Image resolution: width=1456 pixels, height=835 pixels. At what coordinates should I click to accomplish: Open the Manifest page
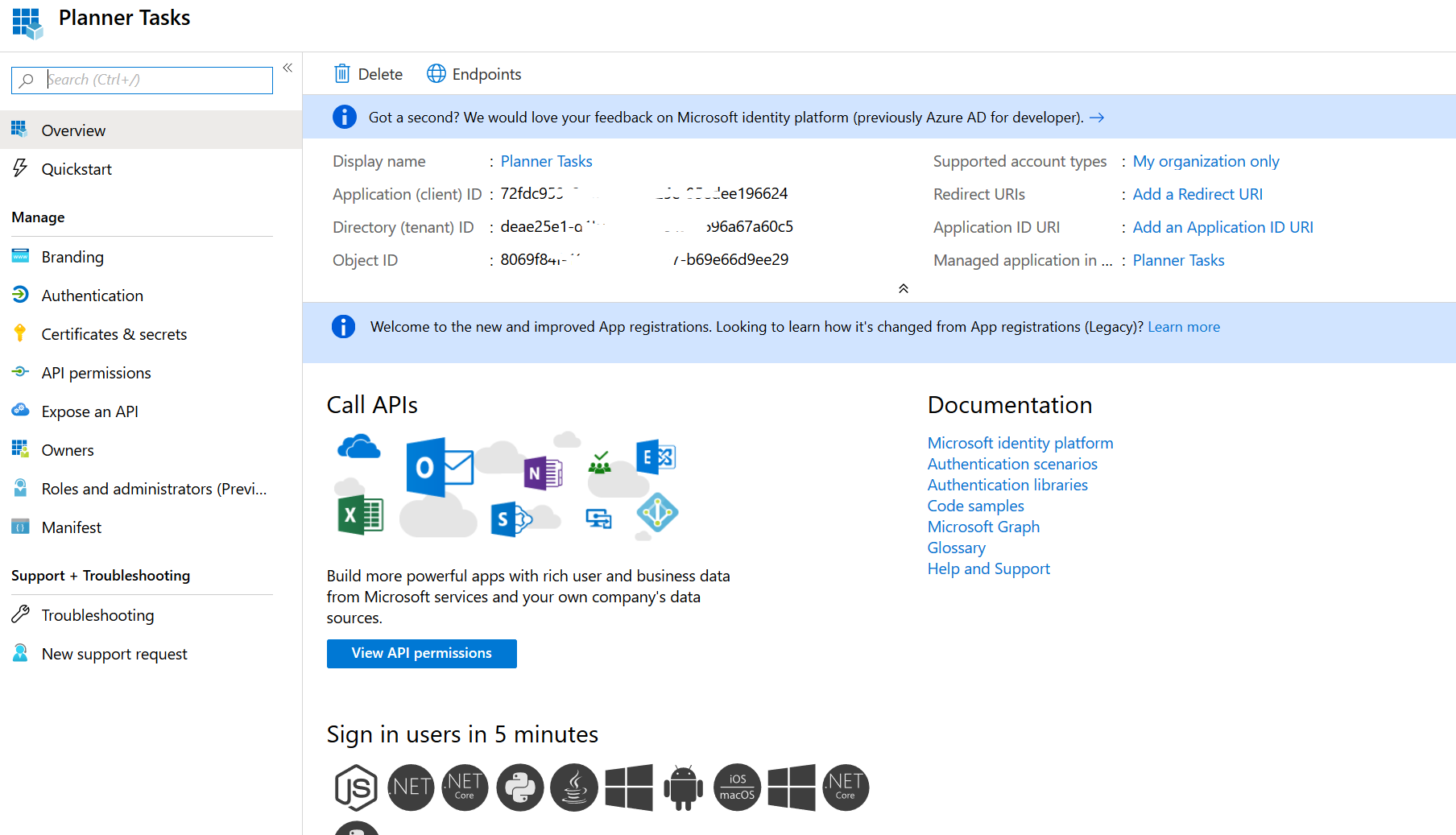tap(71, 527)
